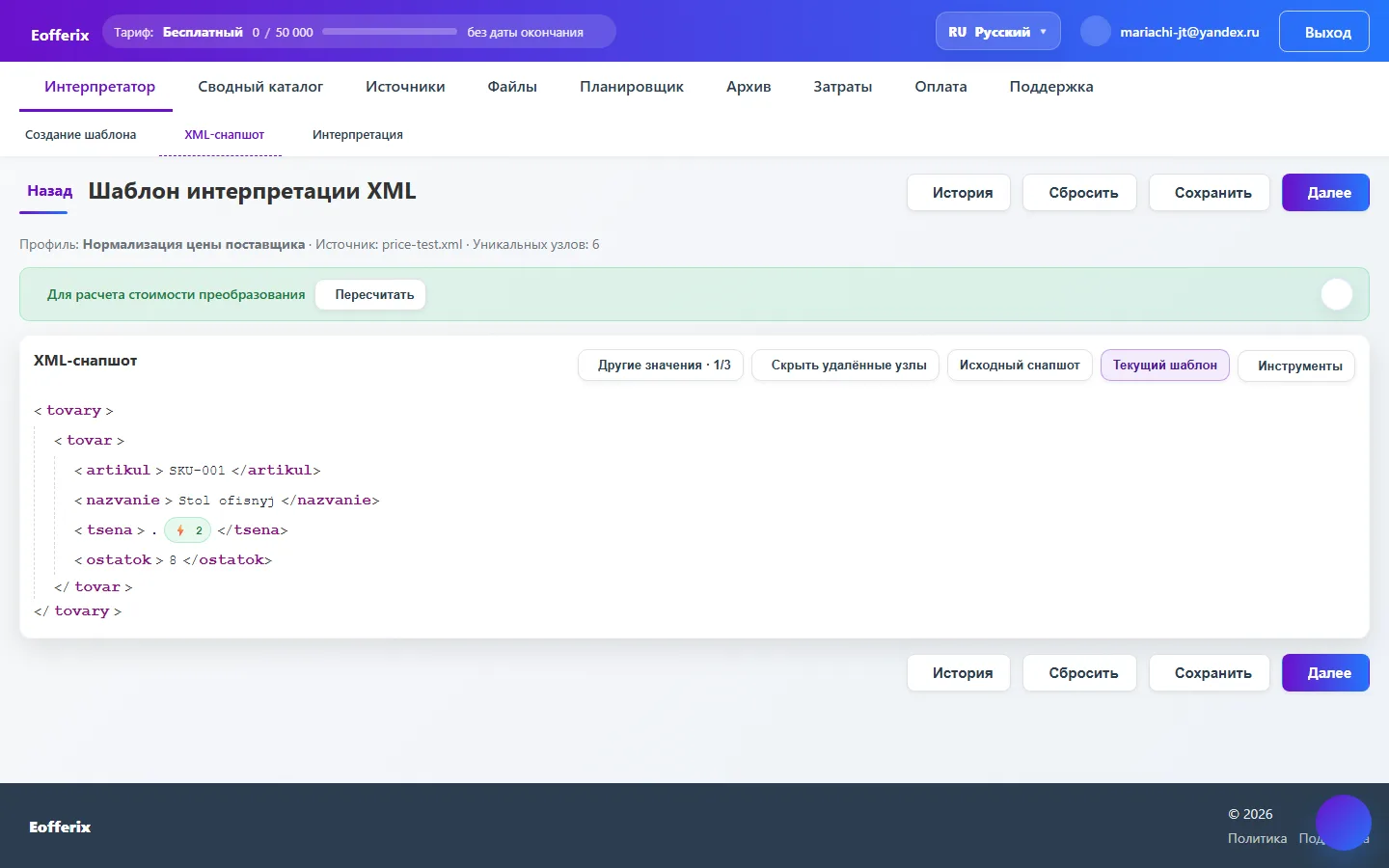Image resolution: width=1389 pixels, height=868 pixels.
Task: Select the opening tovary tag
Action: [x=73, y=410]
